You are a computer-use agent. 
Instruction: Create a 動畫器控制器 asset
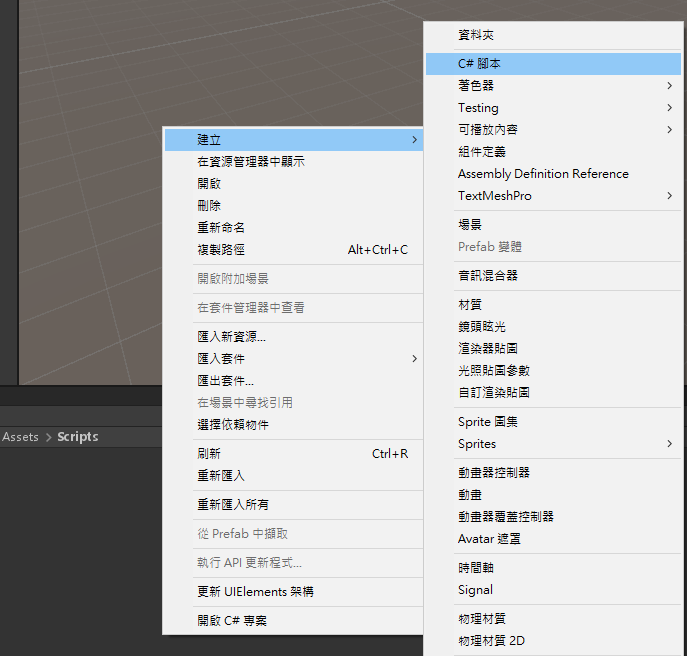click(x=494, y=473)
